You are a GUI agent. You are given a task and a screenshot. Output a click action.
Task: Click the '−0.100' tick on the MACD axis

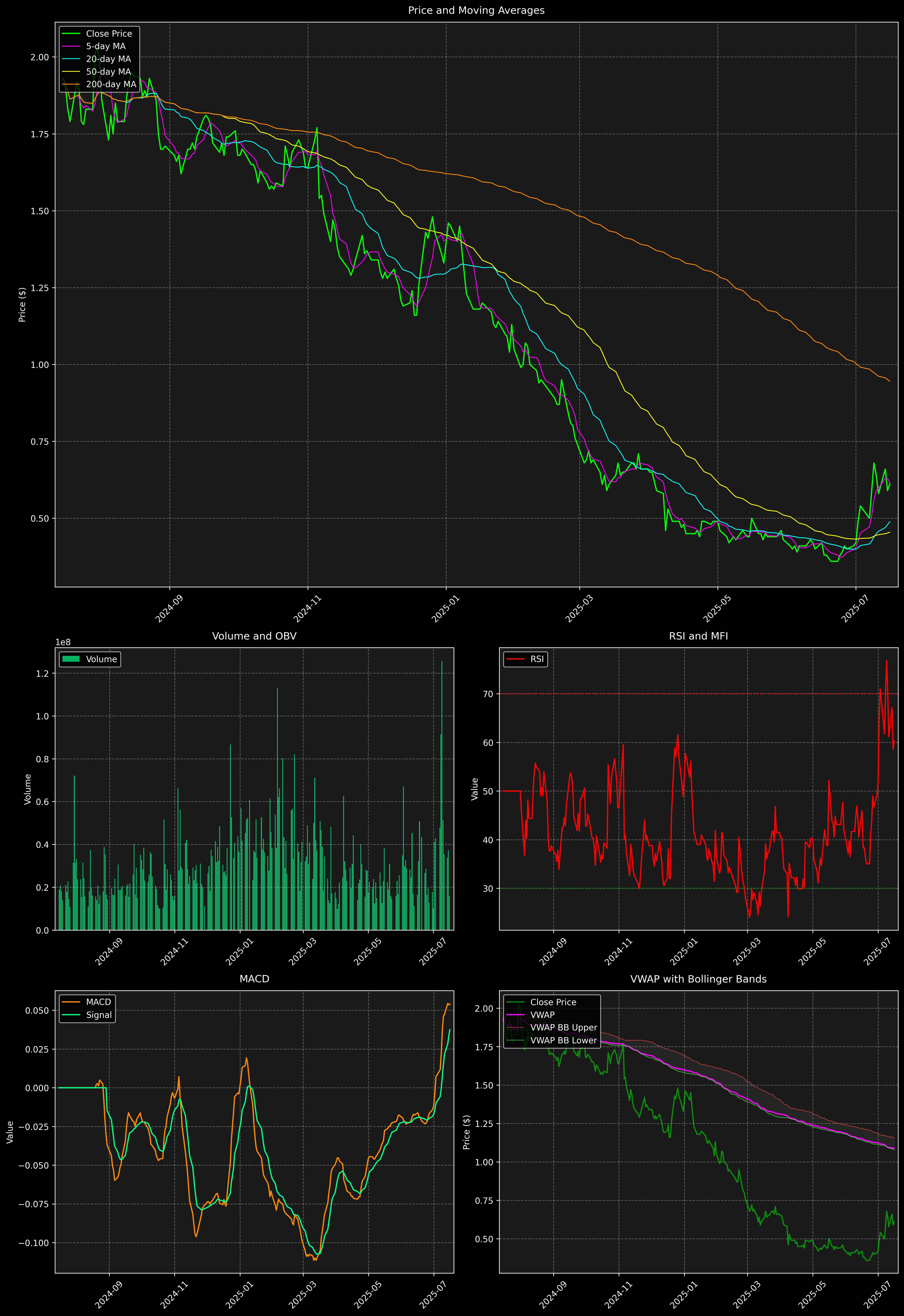coord(34,1243)
